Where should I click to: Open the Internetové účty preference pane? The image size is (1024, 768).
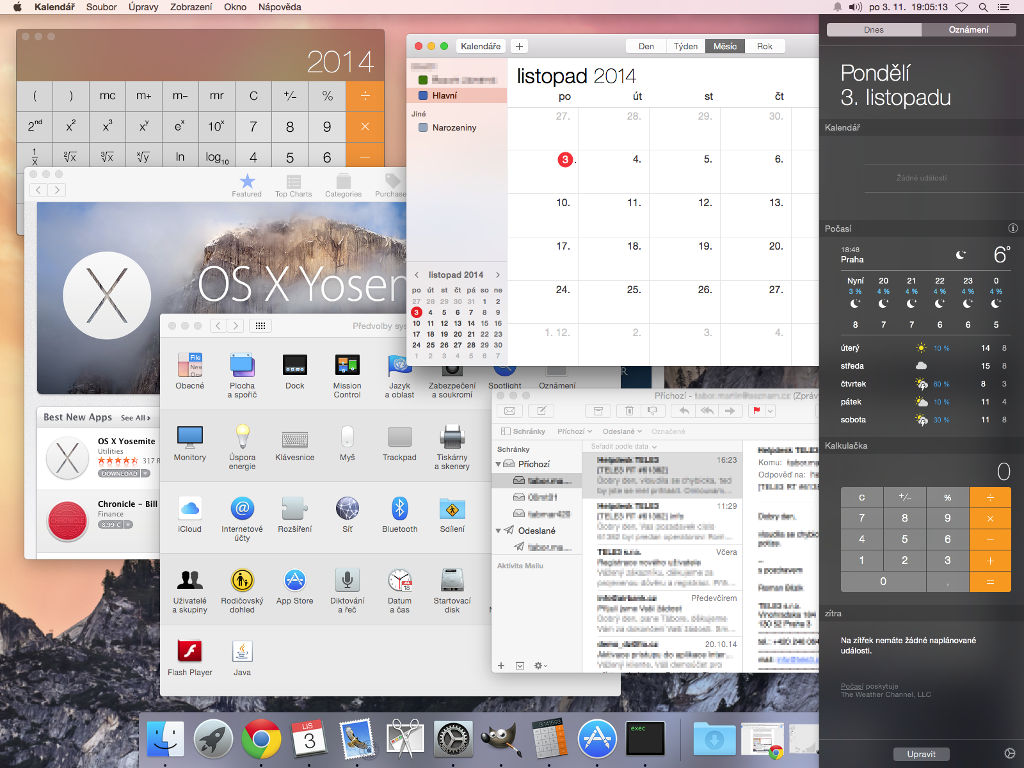242,519
